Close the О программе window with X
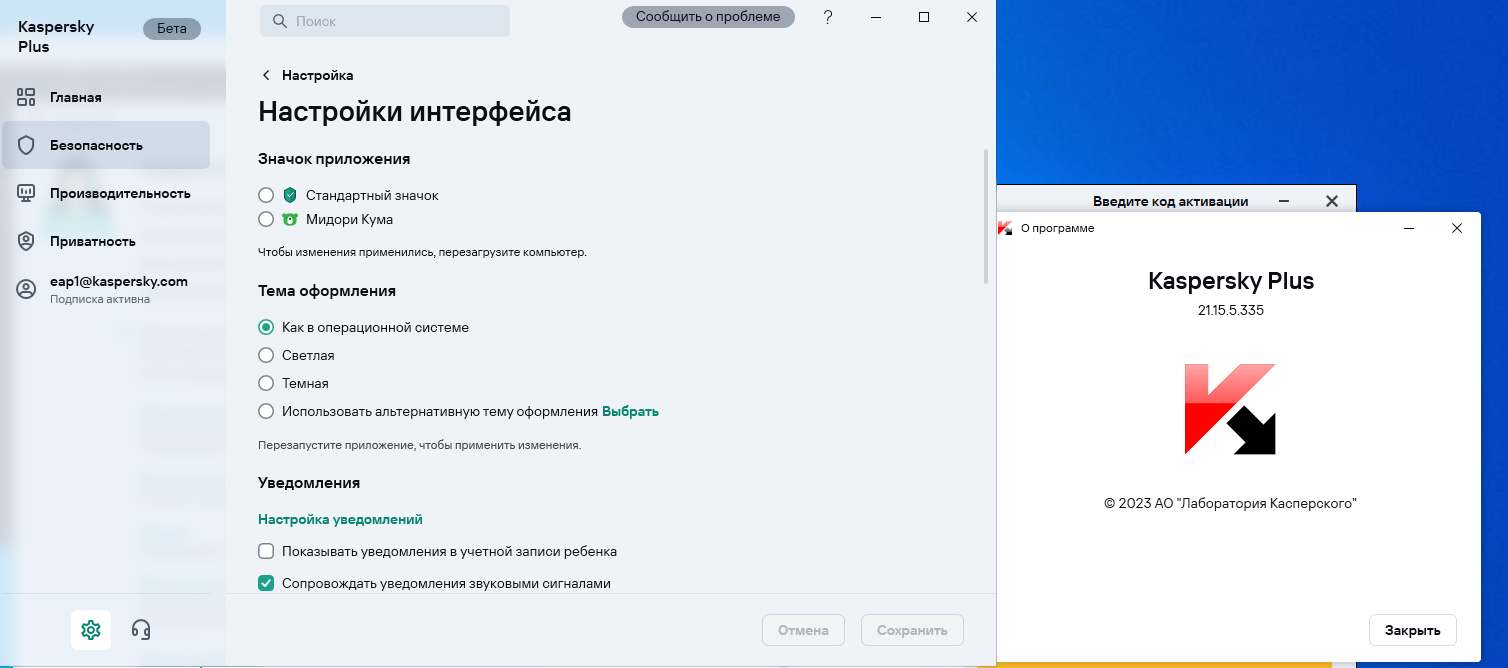 [x=1457, y=228]
